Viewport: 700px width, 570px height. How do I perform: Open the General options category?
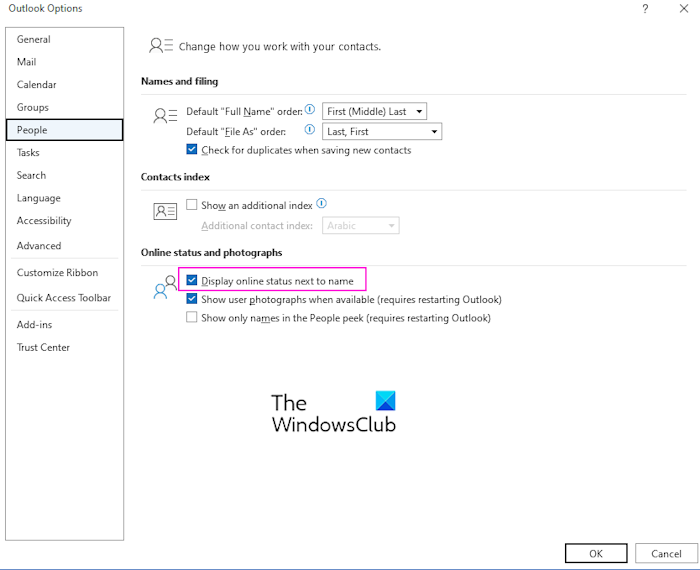click(x=64, y=39)
